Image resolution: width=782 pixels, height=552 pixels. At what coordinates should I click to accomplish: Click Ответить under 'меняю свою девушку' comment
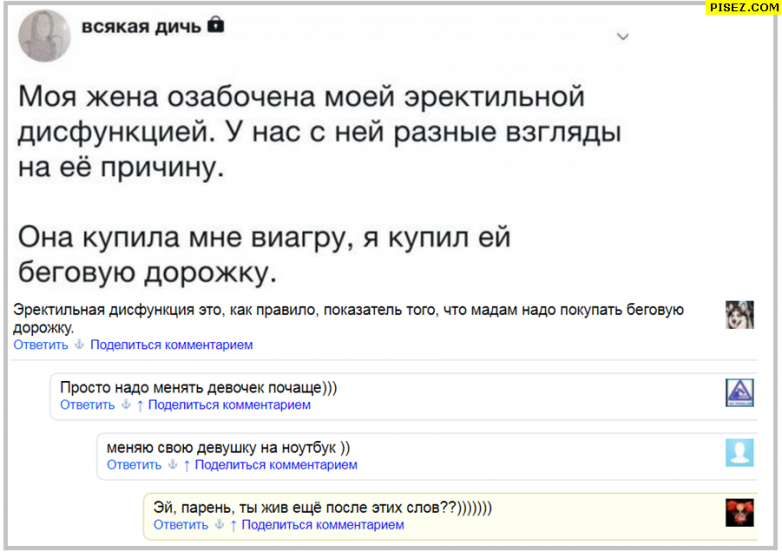134,465
